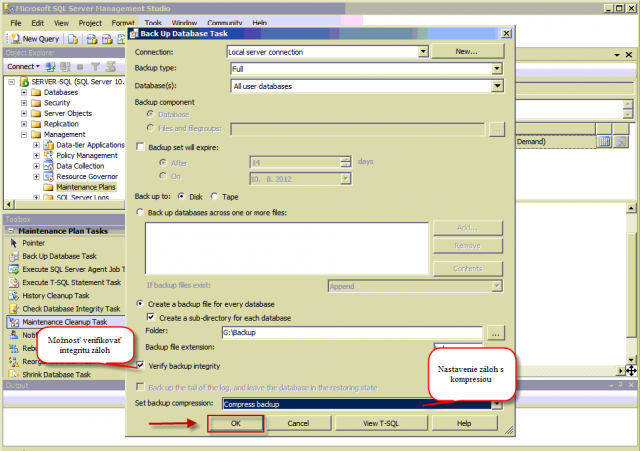Select the SERVER-SQL server node icon
Screen dimensions: 640x451
(24, 82)
